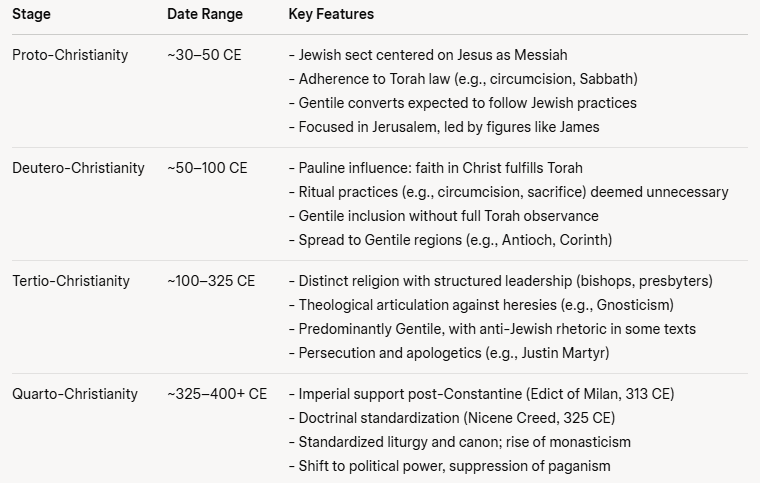Screen dimensions: 760x483
Task: Click the Key Features column header
Action: pyautogui.click(x=330, y=15)
